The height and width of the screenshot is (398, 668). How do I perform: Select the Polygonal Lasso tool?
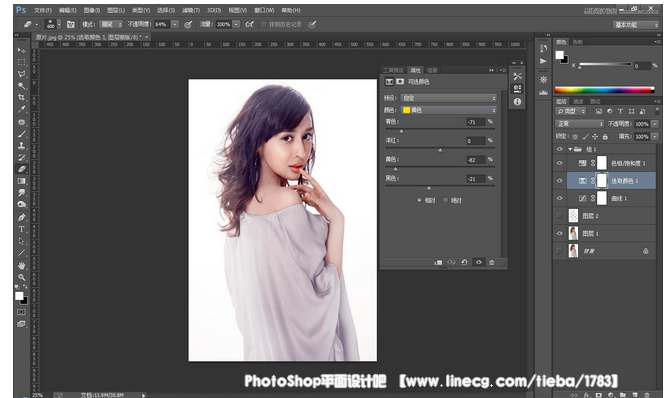coord(21,74)
